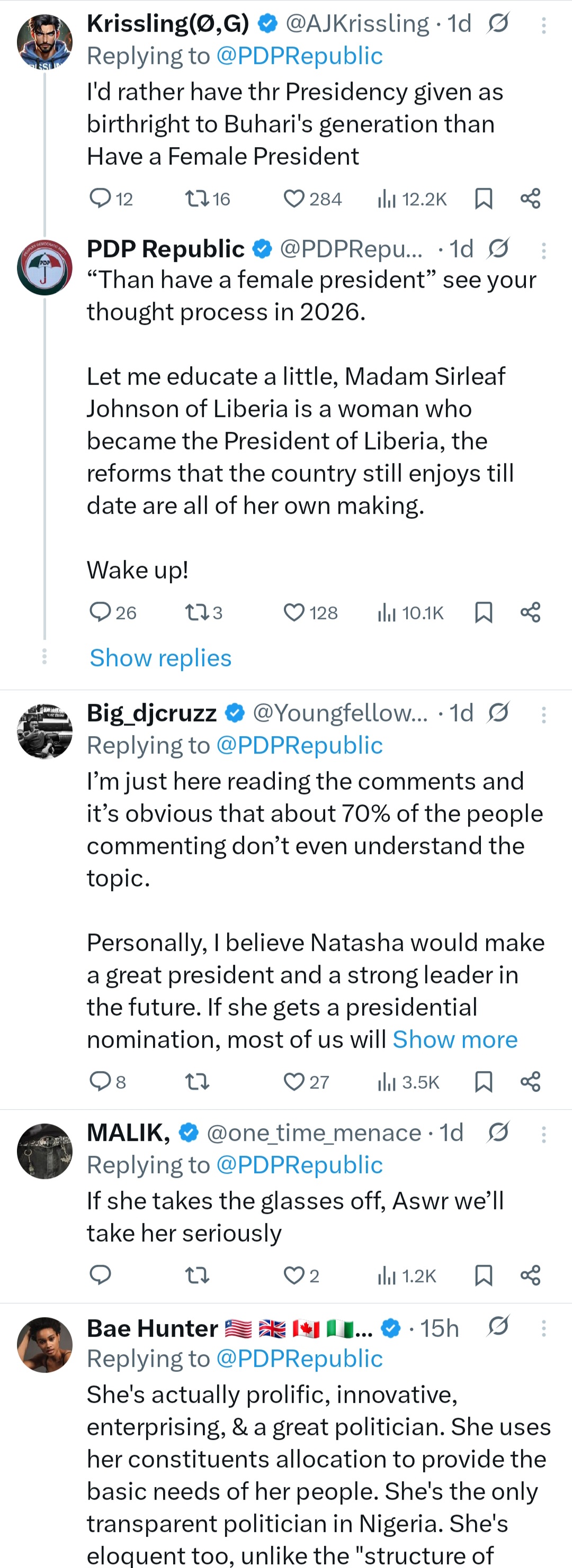This screenshot has height=1568, width=572.
Task: Expand Big_djcruzz's tweet with Show more
Action: [454, 1040]
